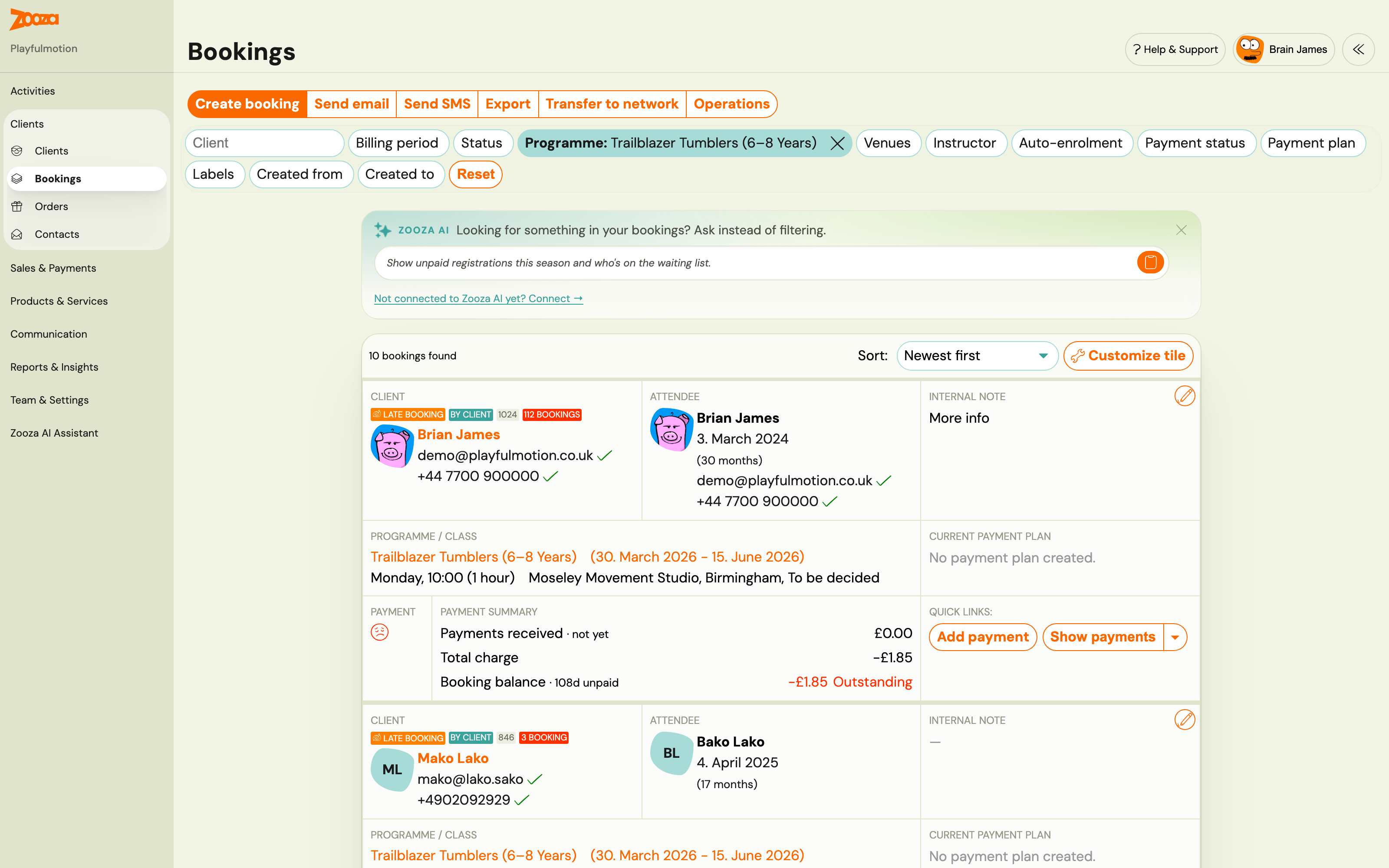Edit internal note for Brian James booking
Viewport: 1389px width, 868px height.
coord(1184,396)
